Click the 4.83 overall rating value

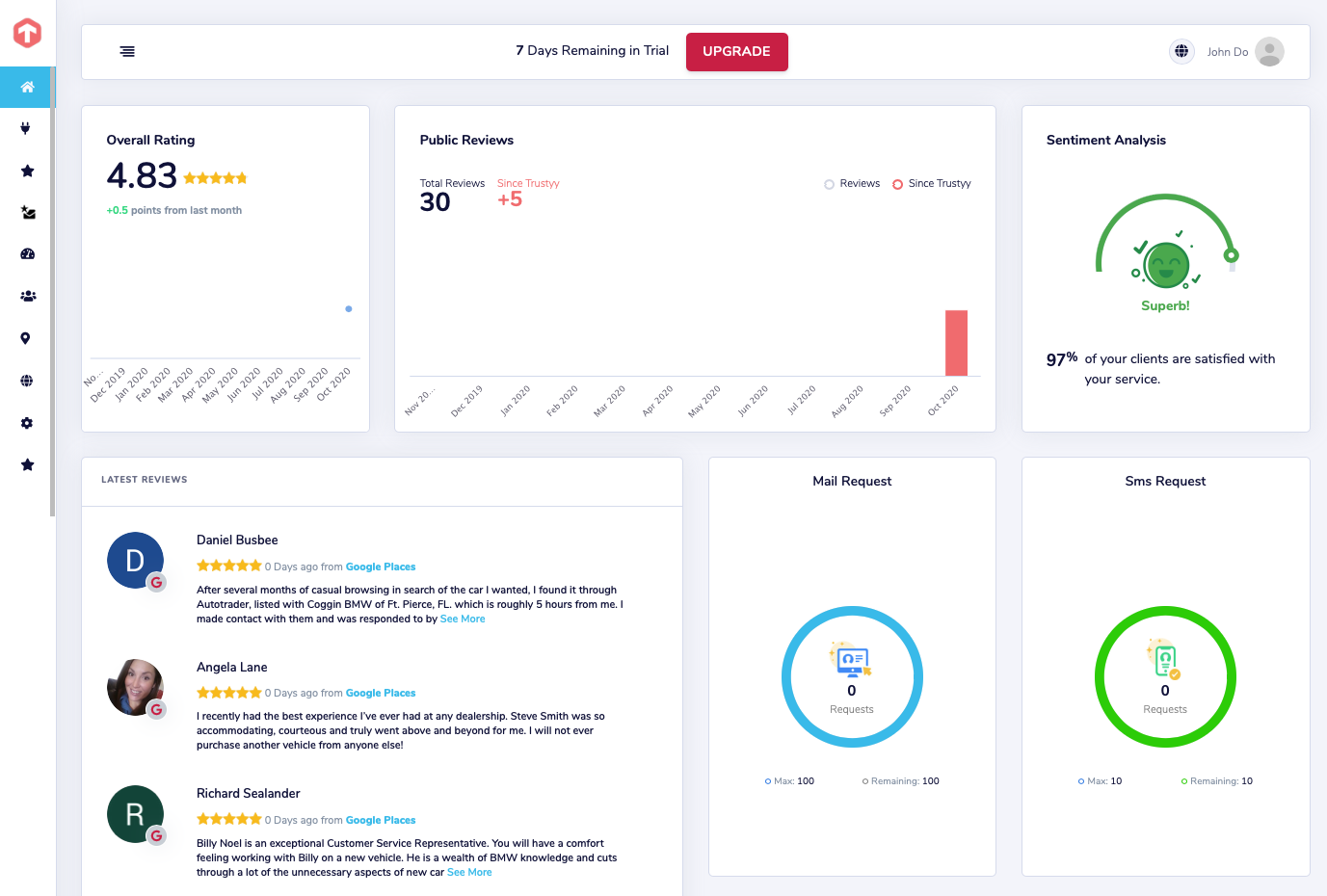(x=142, y=176)
